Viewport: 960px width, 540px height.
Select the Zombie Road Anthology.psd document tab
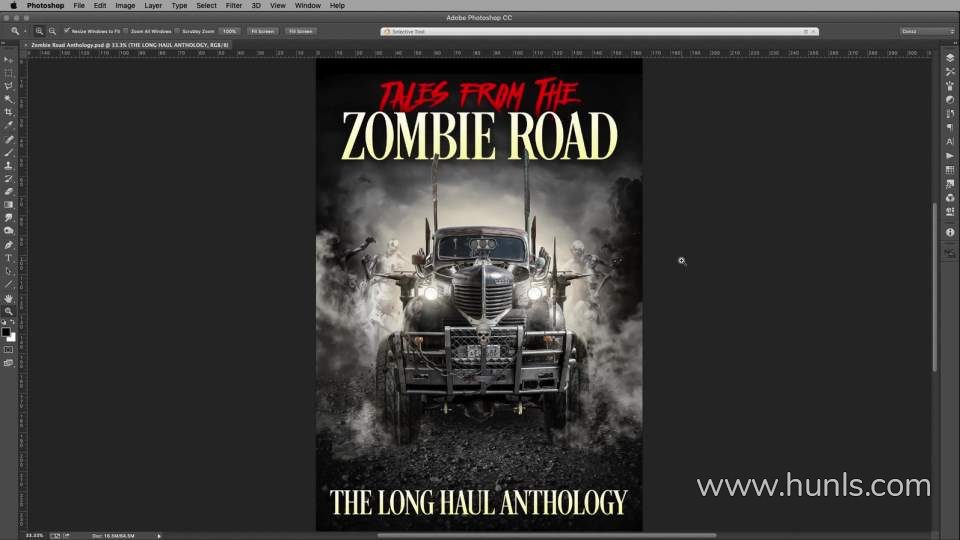130,45
